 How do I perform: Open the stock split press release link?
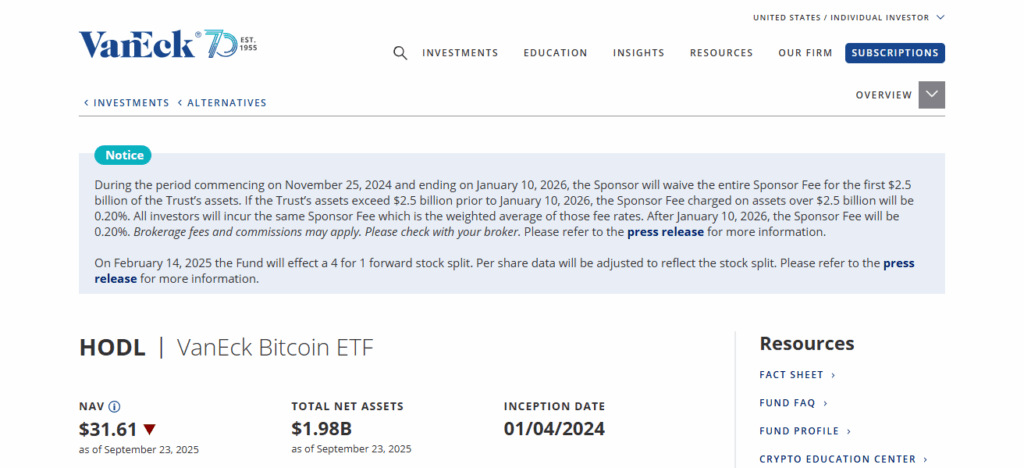coord(898,264)
